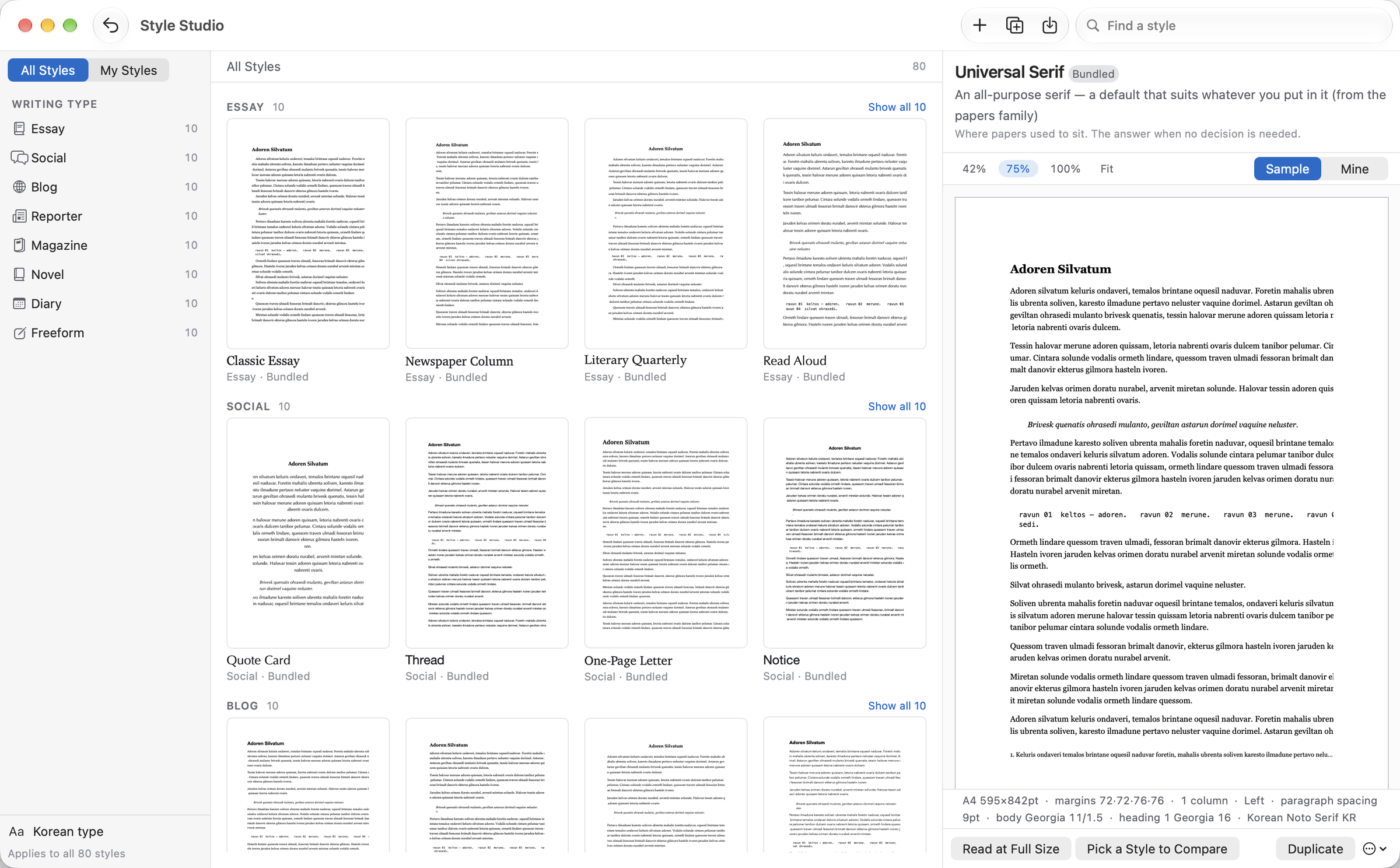Show the Sample preview text
Screen dimensions: 1400x868
coord(1287,169)
